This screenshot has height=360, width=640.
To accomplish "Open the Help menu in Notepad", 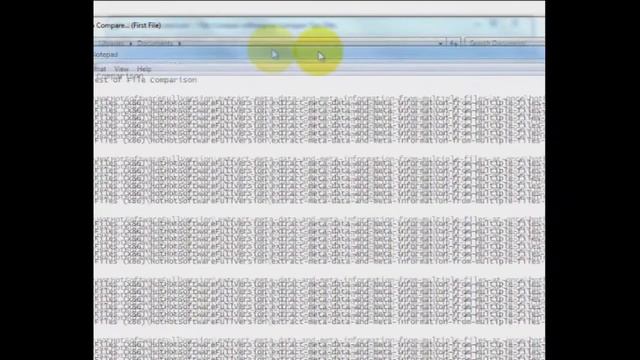I will click(144, 69).
